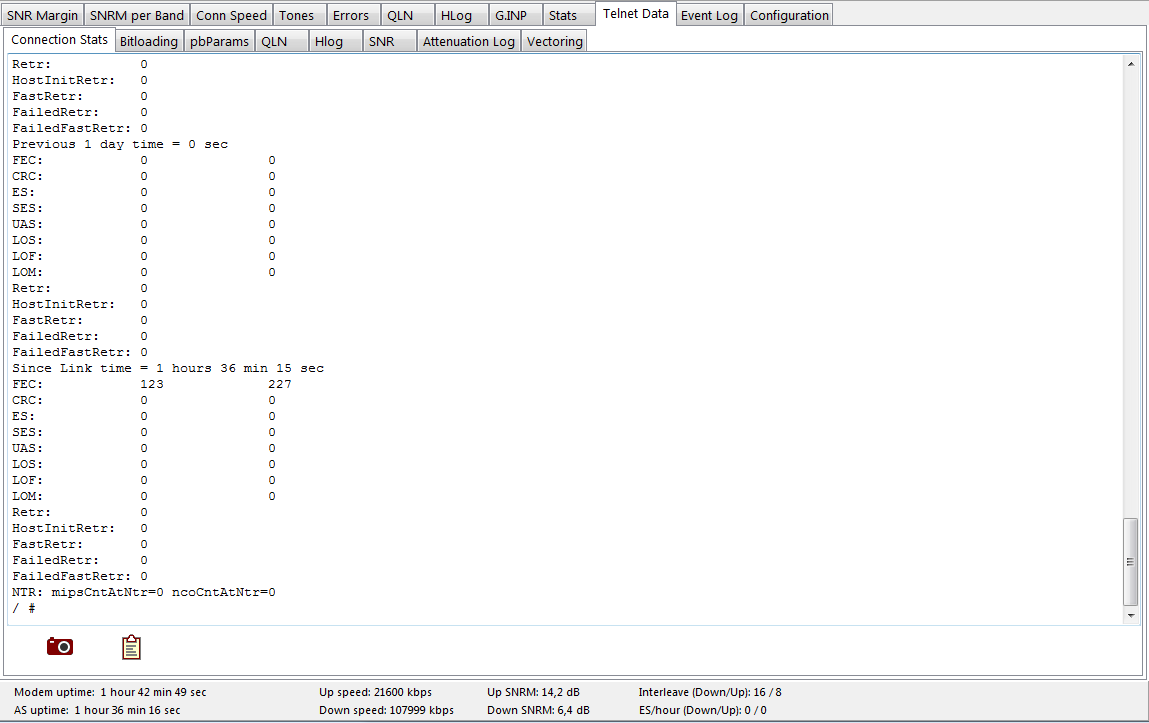Open the Event Log tab
The height and width of the screenshot is (723, 1149).
(709, 15)
